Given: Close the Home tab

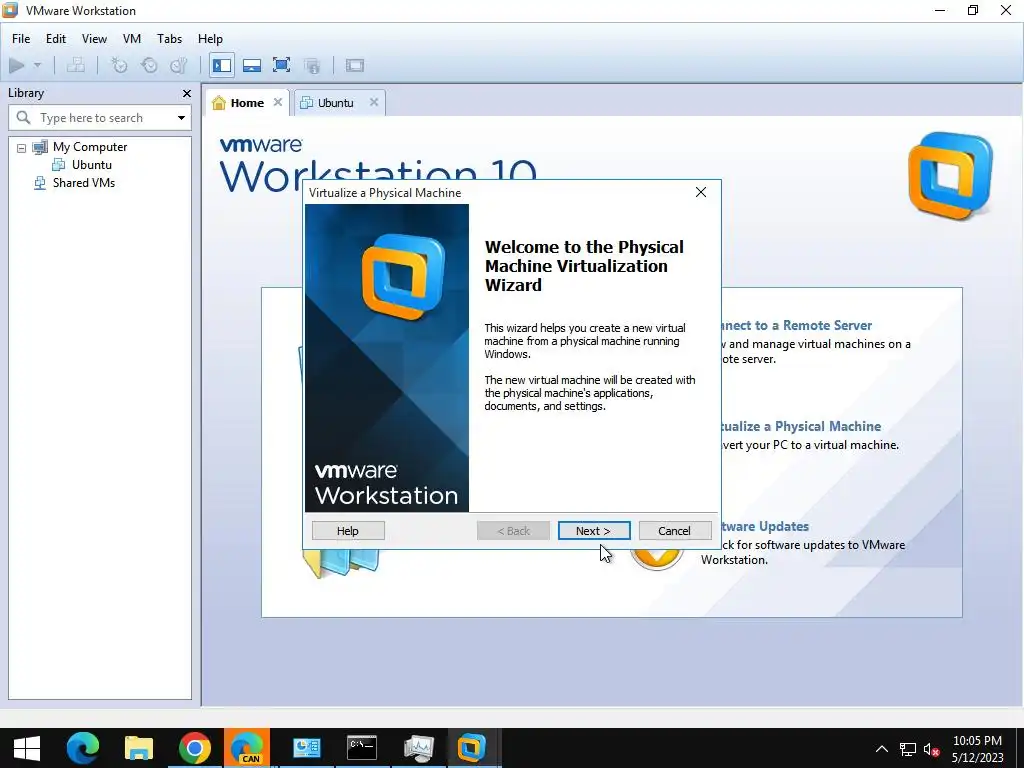Looking at the screenshot, I should (x=278, y=102).
